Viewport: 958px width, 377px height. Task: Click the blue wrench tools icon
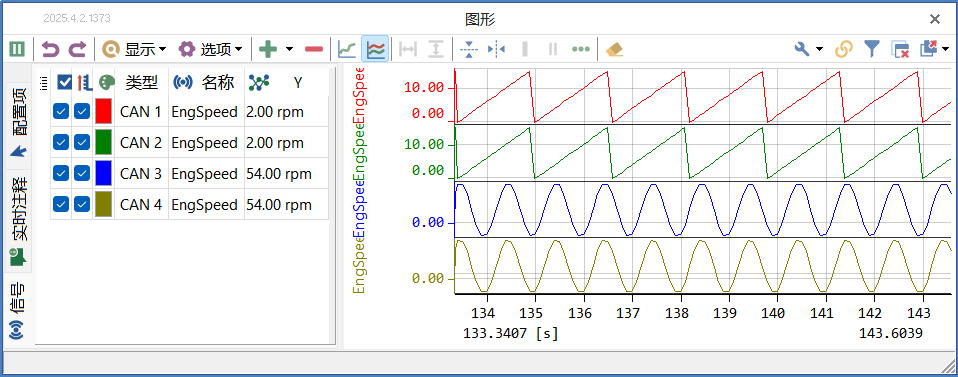point(802,49)
